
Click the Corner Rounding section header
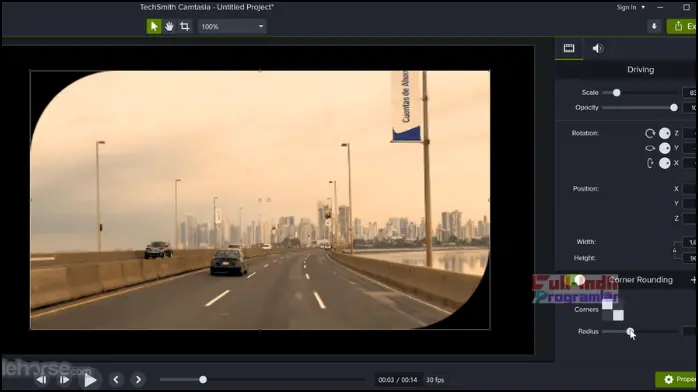641,280
